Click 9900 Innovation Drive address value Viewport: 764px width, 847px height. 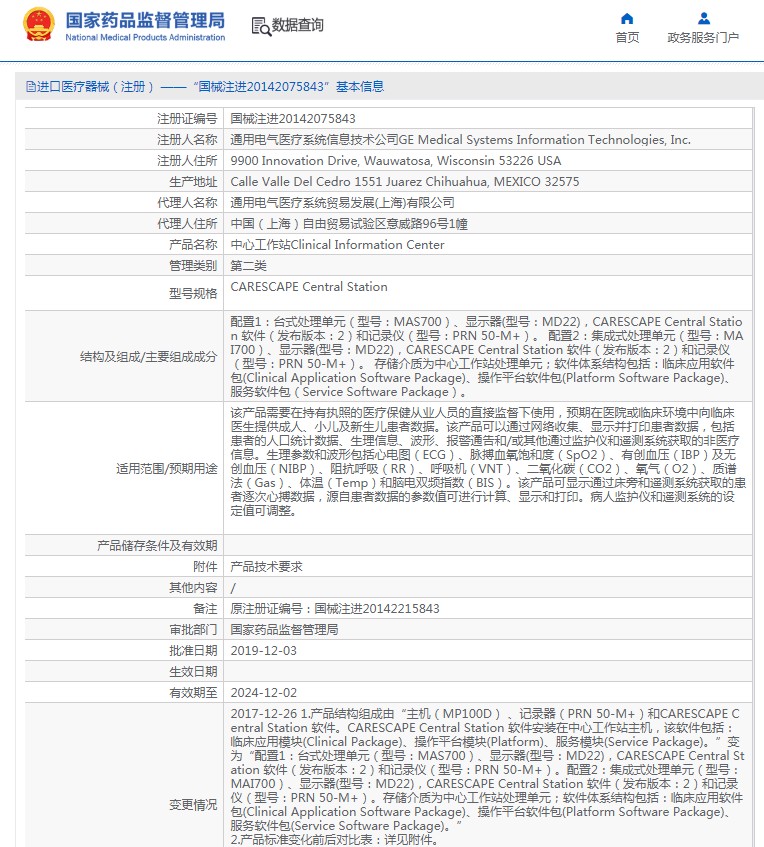click(x=396, y=160)
